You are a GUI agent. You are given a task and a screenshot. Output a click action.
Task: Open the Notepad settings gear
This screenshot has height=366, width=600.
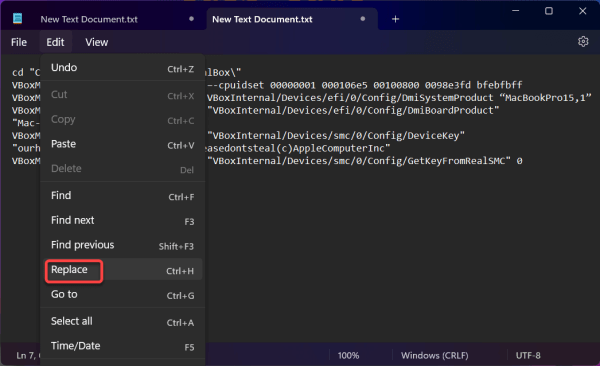tap(583, 41)
